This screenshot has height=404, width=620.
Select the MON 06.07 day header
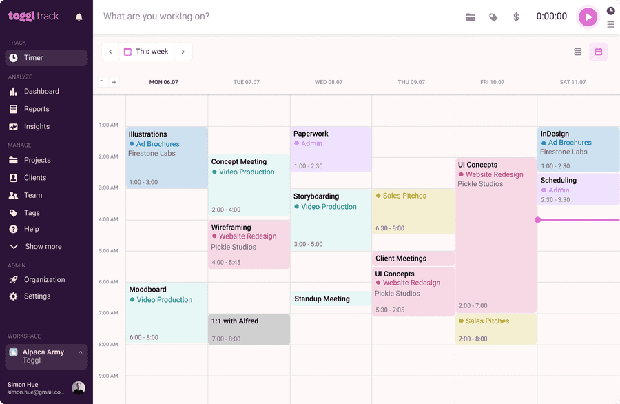pos(163,82)
